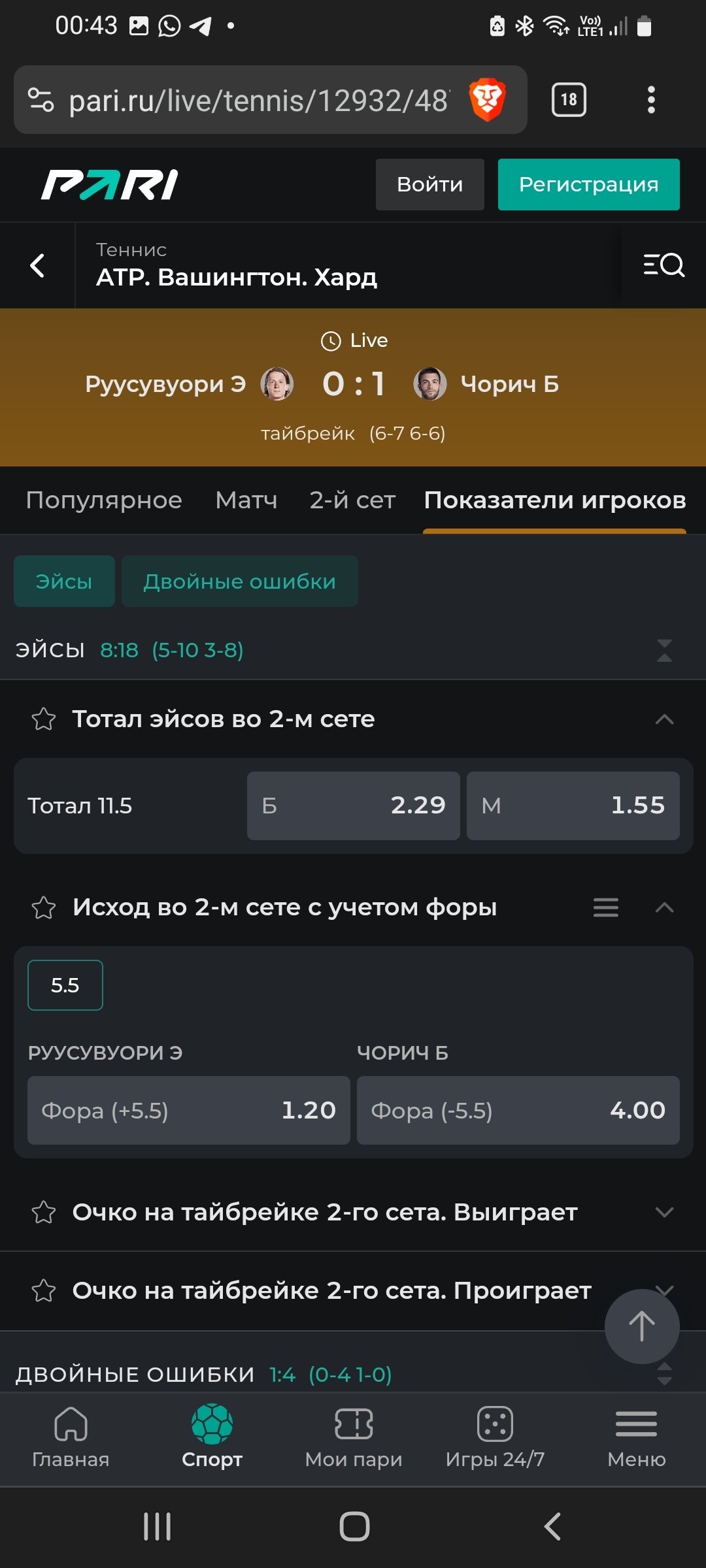Viewport: 706px width, 1568px height.
Task: Tap the back arrow beside Теннис header
Action: pyautogui.click(x=38, y=265)
